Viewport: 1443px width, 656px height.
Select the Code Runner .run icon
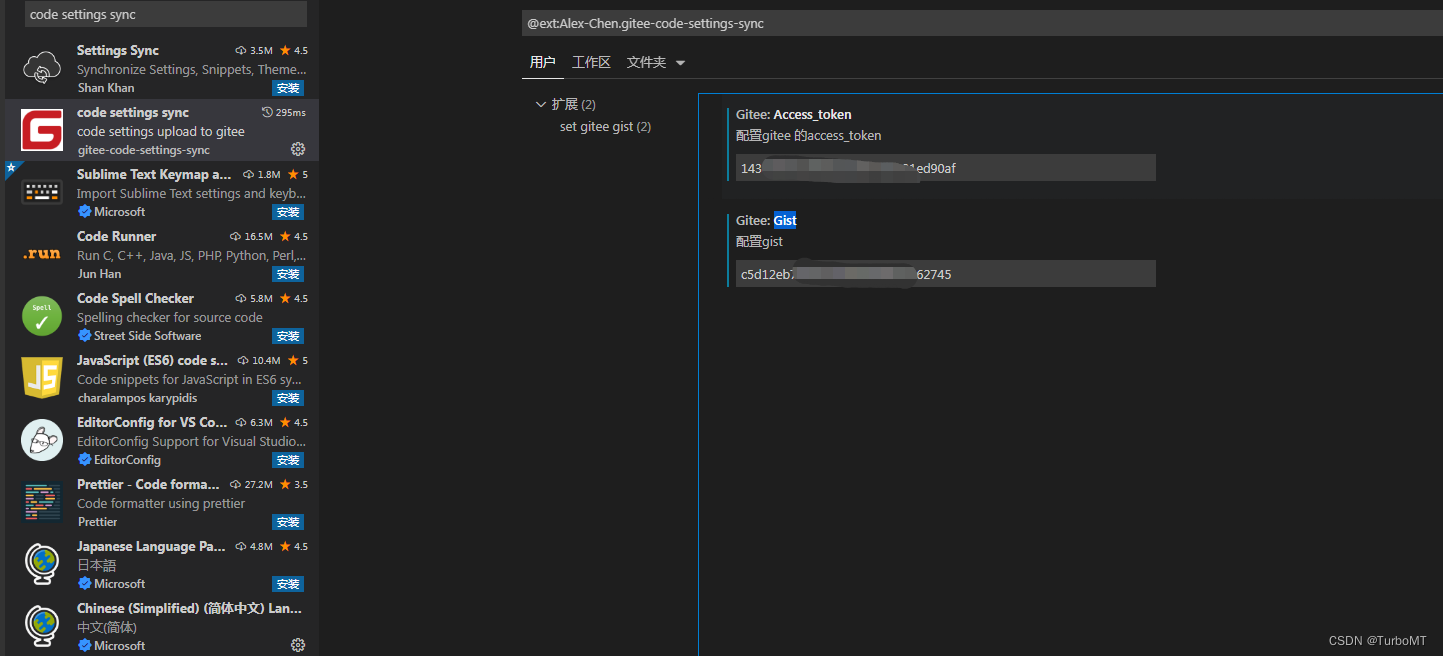click(x=43, y=254)
